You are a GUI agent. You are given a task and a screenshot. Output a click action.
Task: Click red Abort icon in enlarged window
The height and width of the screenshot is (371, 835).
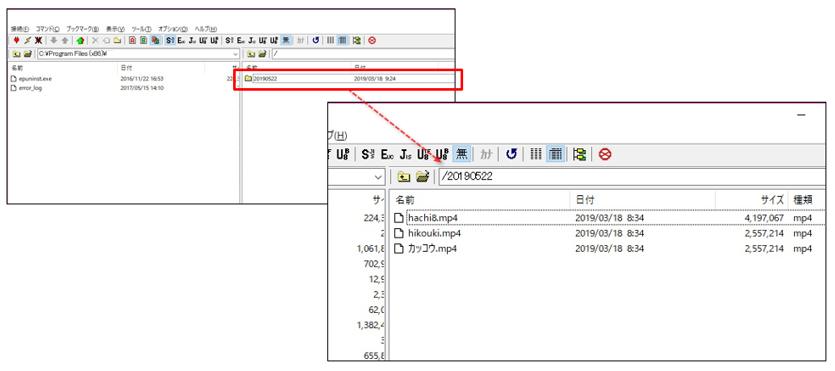pos(605,154)
